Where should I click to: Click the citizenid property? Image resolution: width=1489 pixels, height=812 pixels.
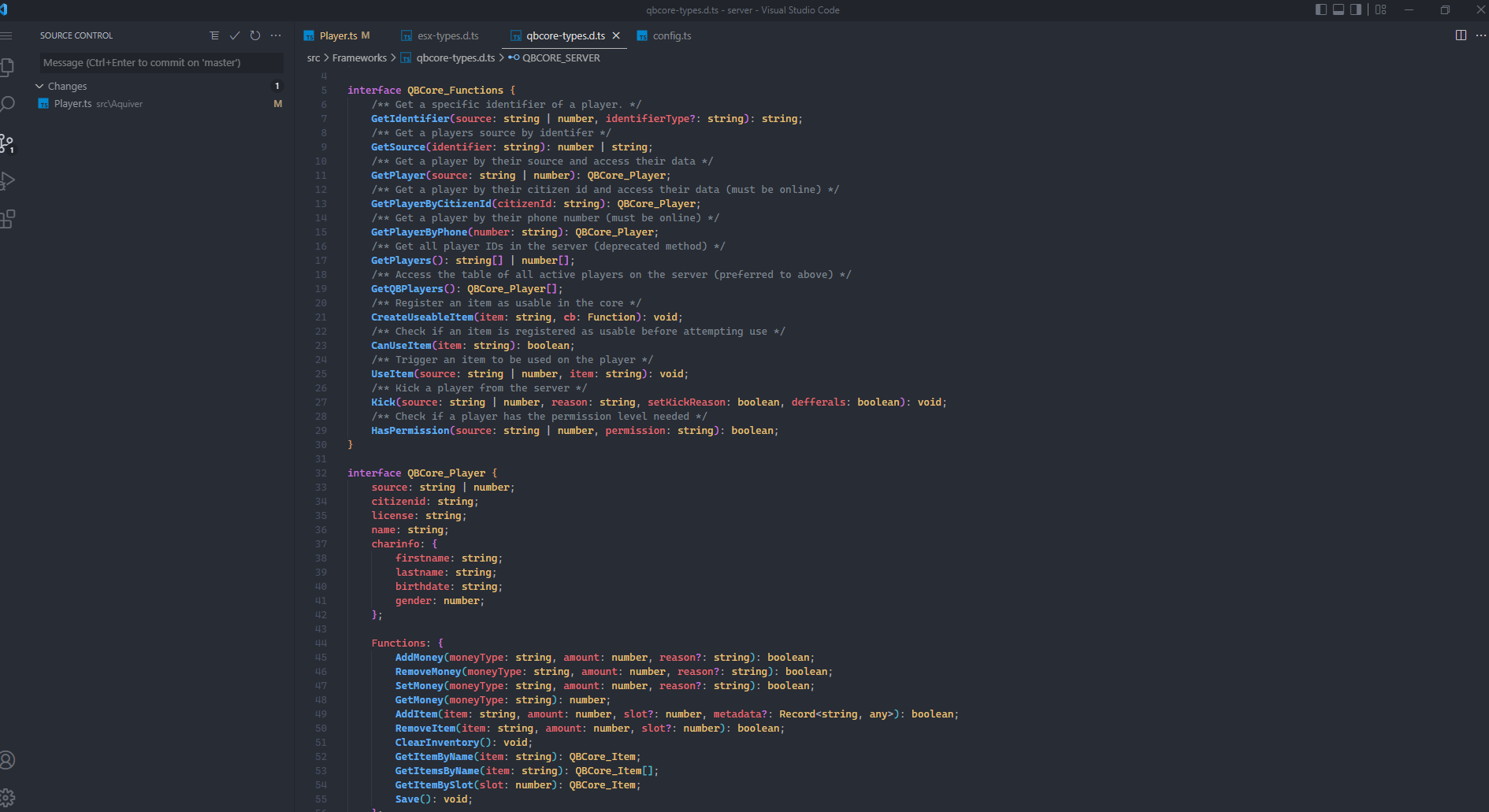pos(398,502)
